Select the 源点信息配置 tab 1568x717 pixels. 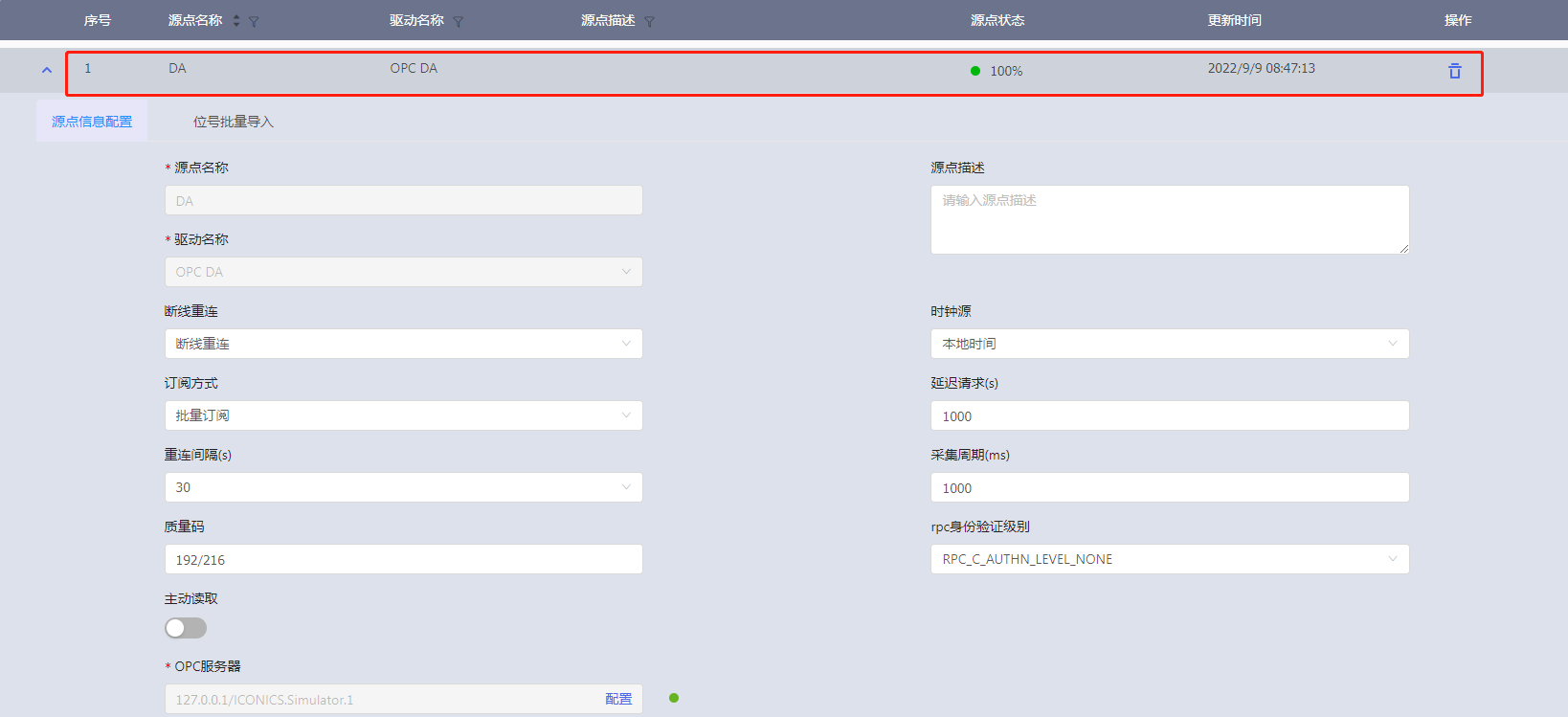point(92,122)
